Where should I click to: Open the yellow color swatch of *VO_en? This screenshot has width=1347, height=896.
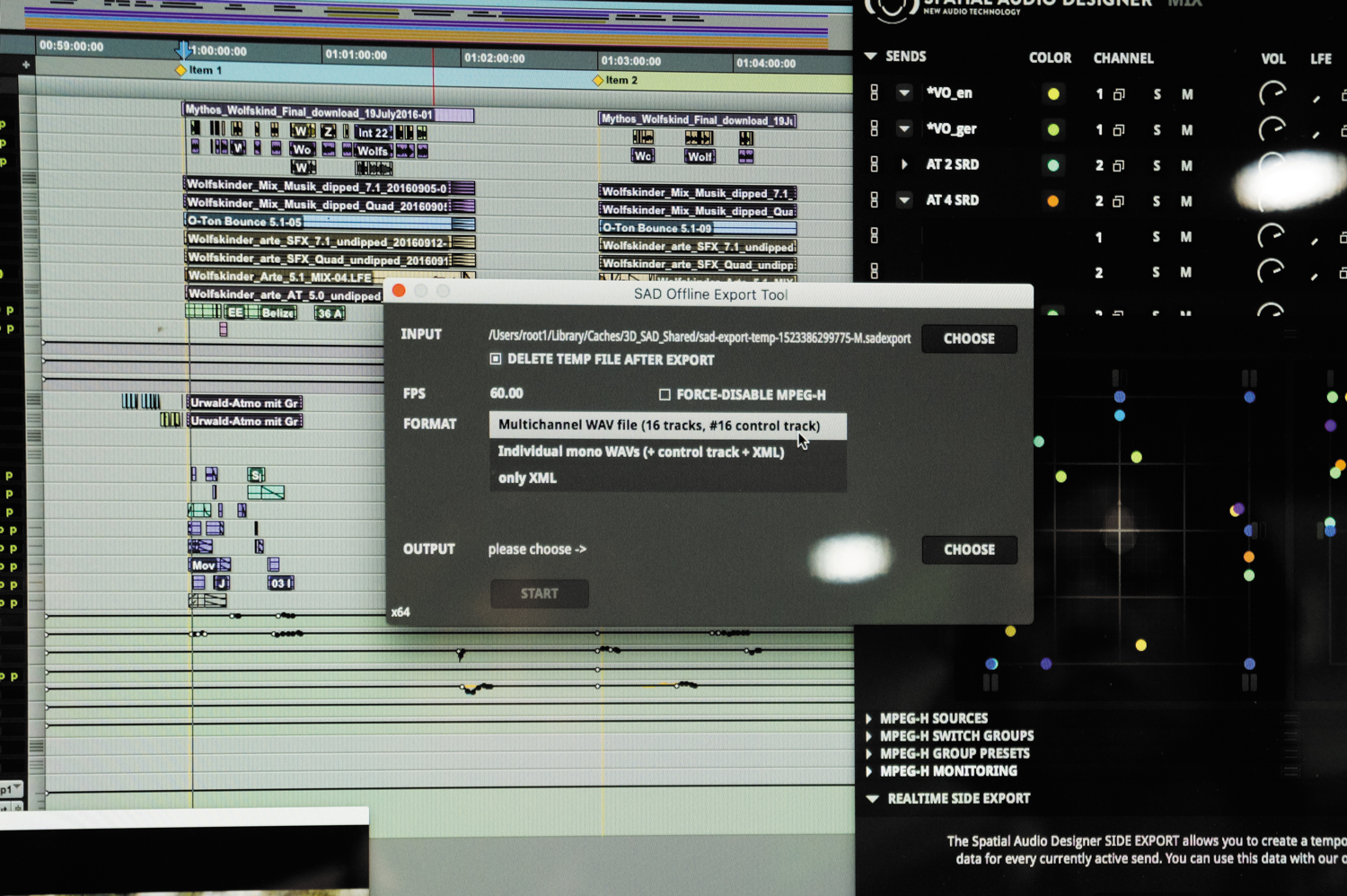[x=1053, y=93]
